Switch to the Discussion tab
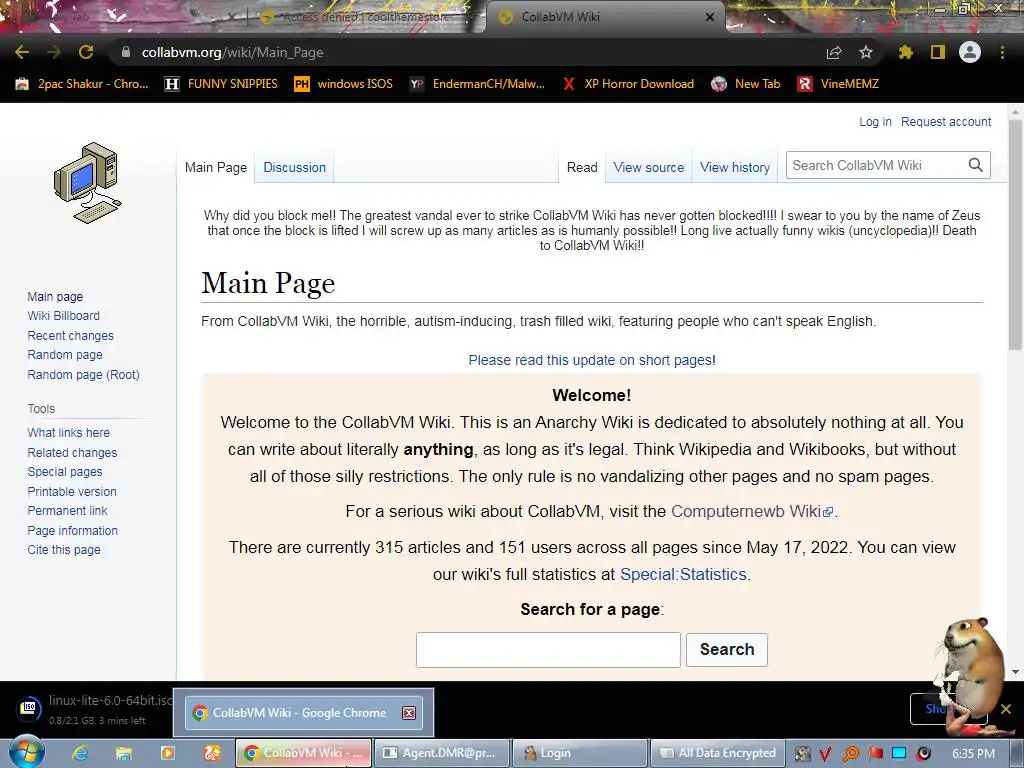The image size is (1024, 768). [x=295, y=167]
